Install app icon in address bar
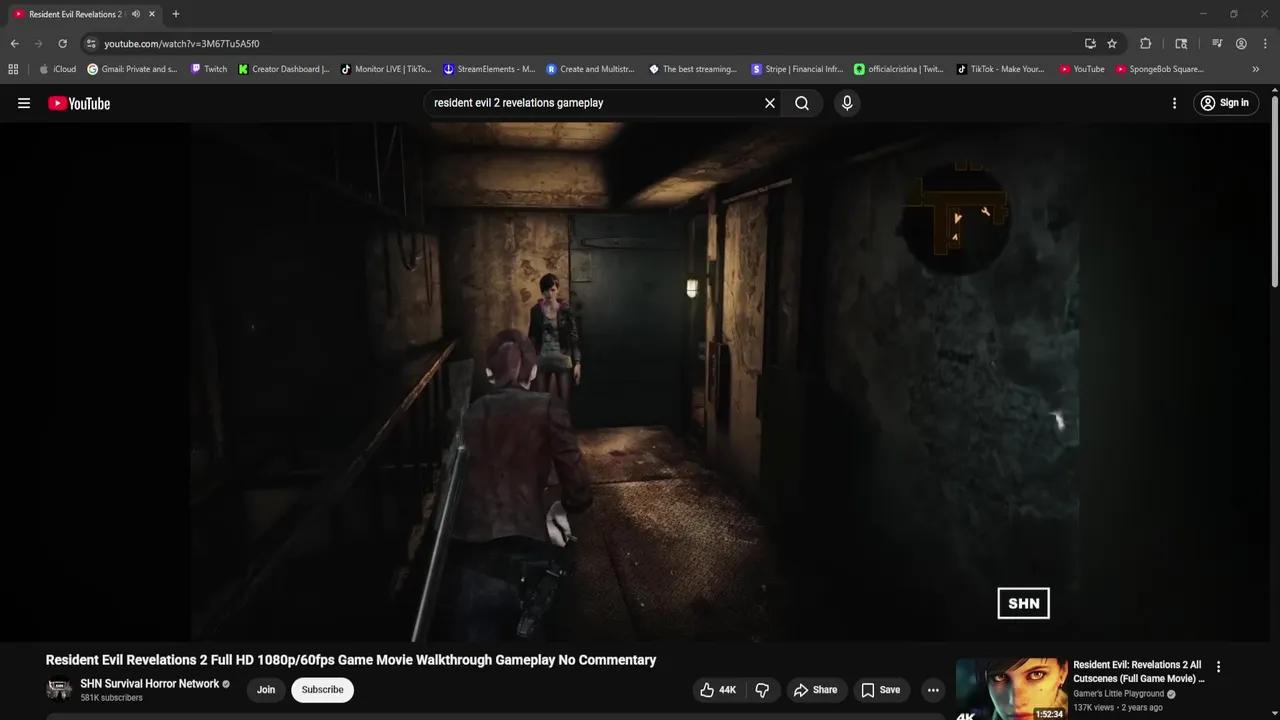This screenshot has height=720, width=1280. click(x=1090, y=44)
